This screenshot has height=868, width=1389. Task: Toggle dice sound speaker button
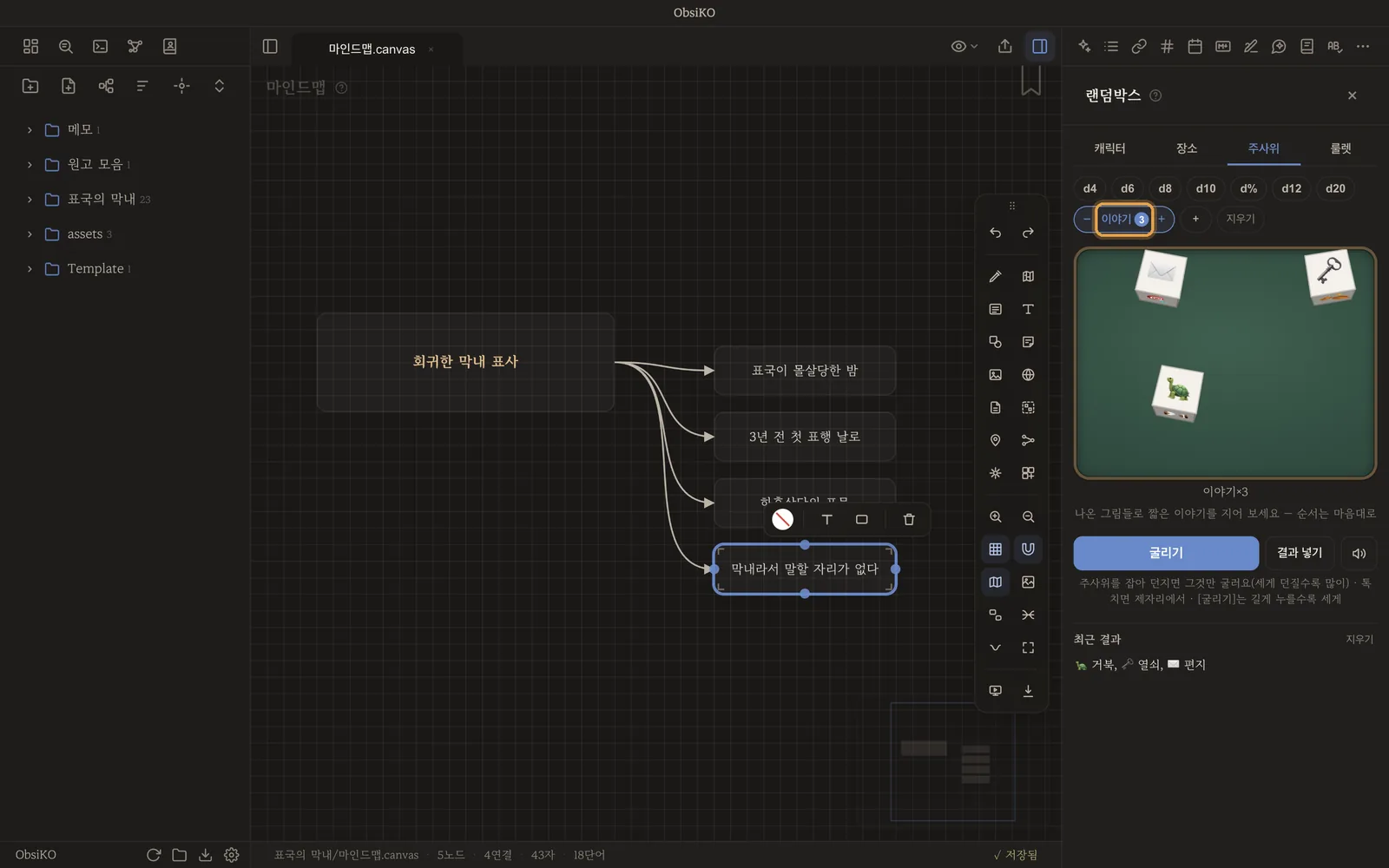[x=1359, y=553]
